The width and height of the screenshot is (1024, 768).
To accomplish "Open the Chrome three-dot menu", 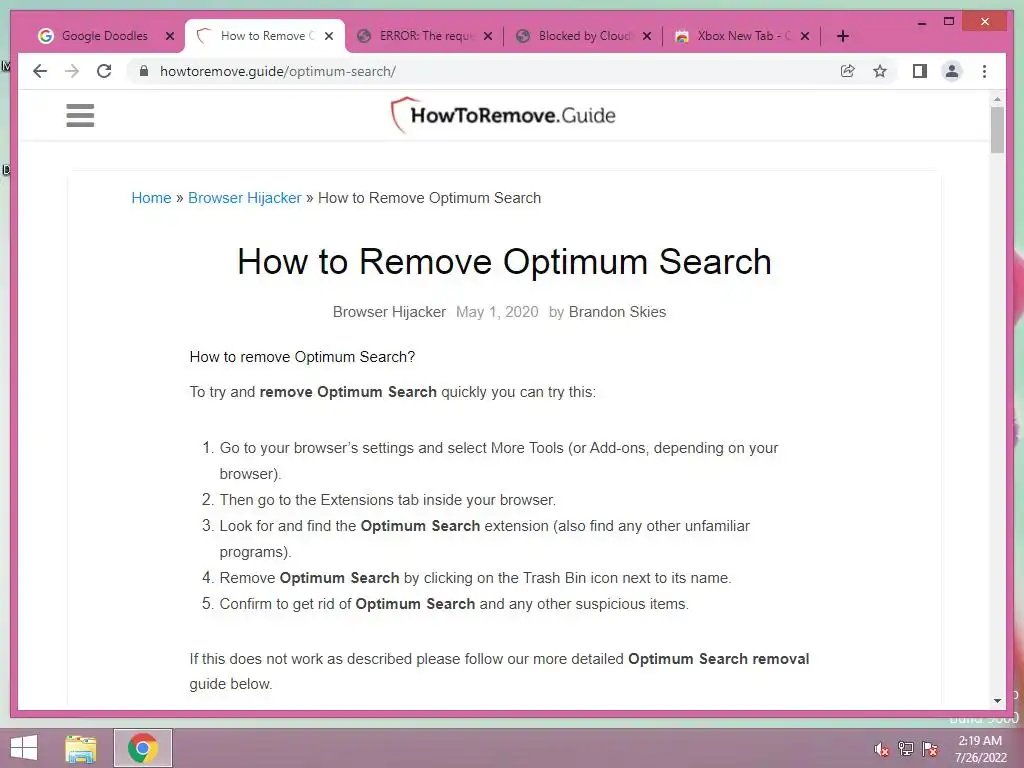I will click(984, 71).
